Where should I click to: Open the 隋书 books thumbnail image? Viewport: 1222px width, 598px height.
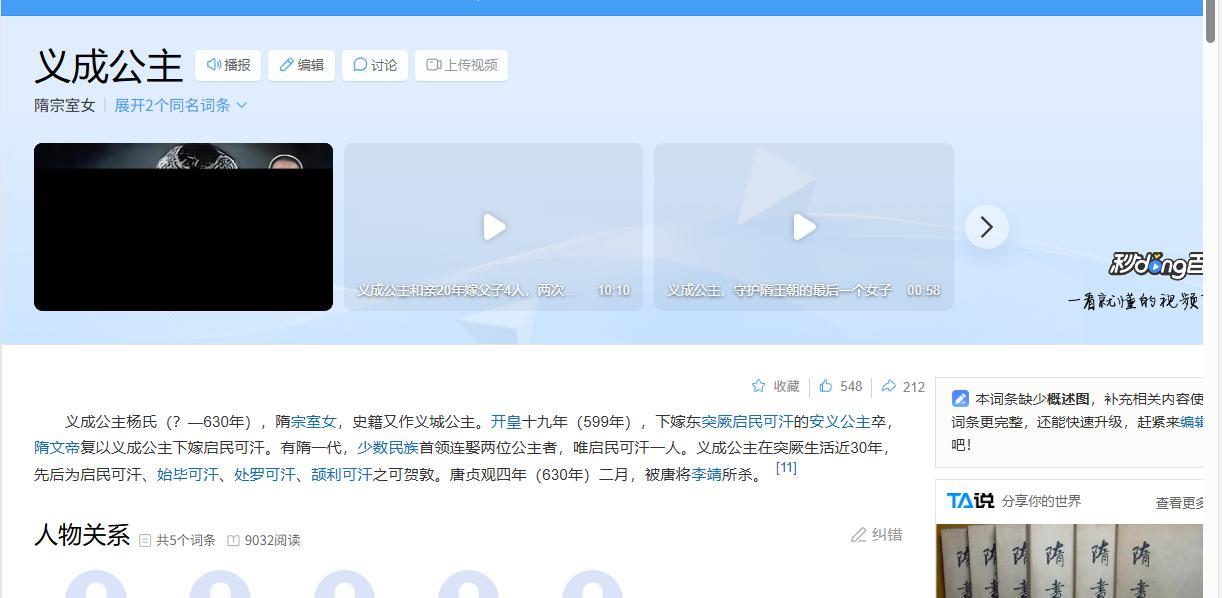[1069, 561]
